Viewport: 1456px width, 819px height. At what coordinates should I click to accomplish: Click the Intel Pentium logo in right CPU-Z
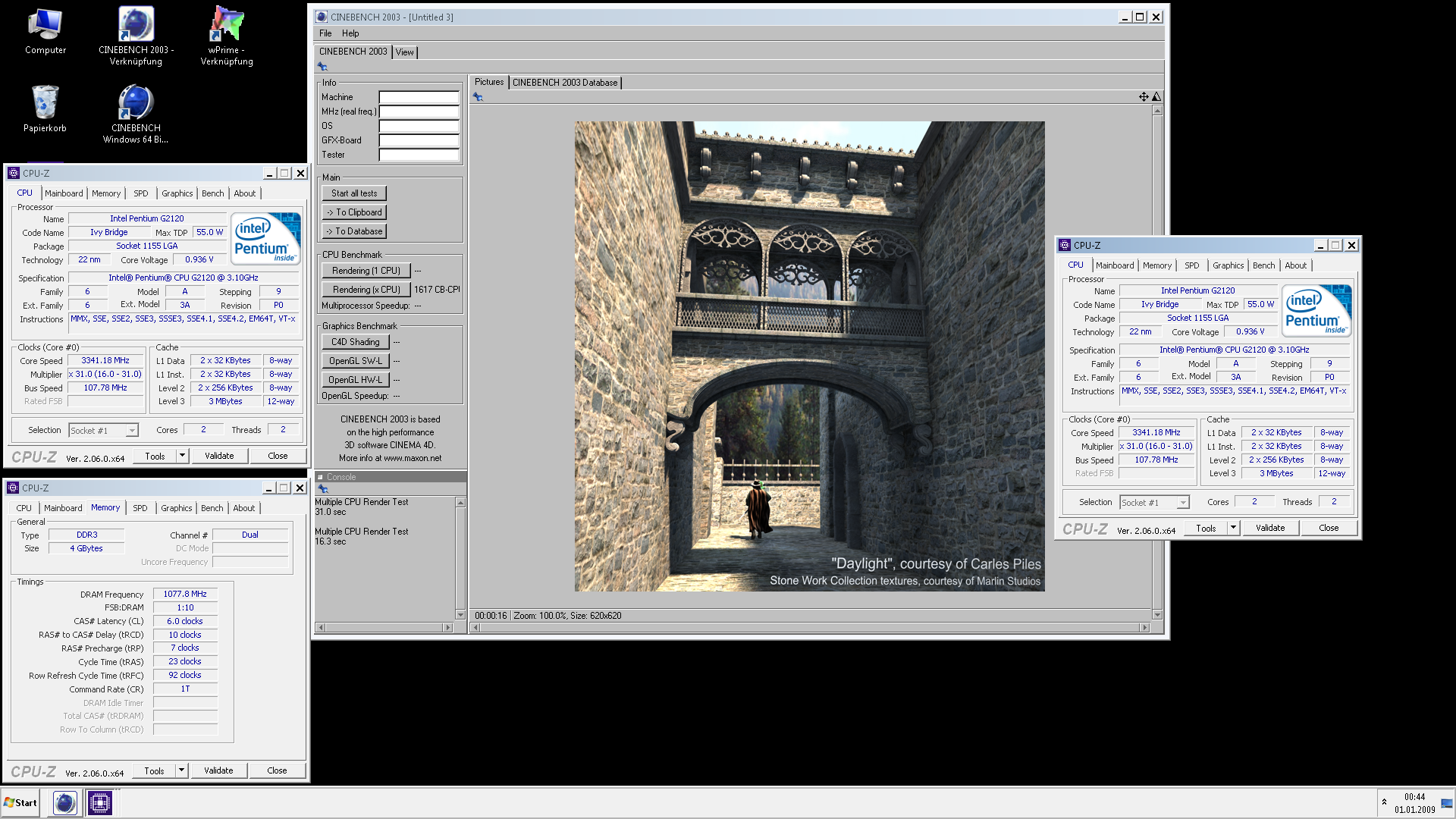tap(1316, 310)
